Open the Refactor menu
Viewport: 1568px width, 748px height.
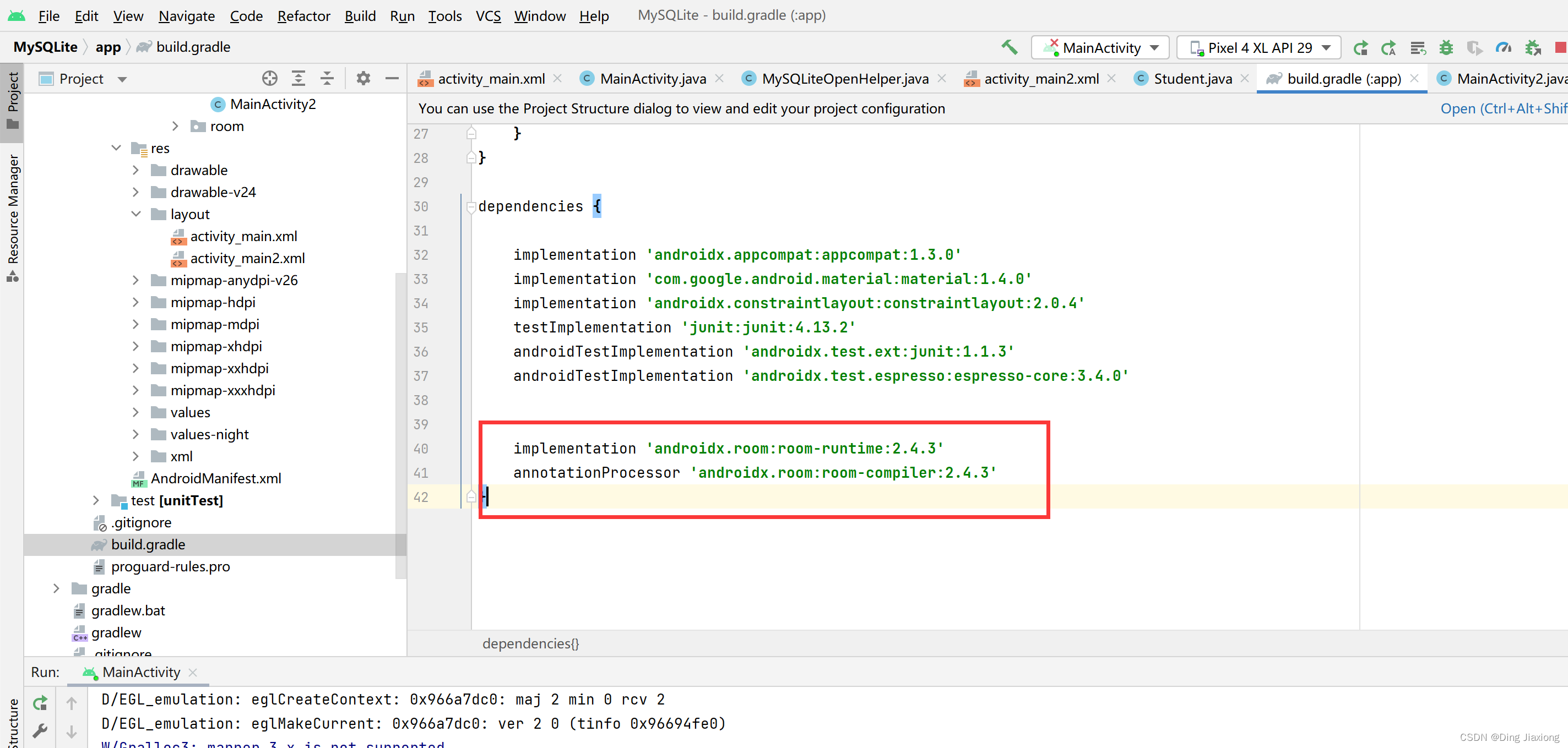click(303, 16)
